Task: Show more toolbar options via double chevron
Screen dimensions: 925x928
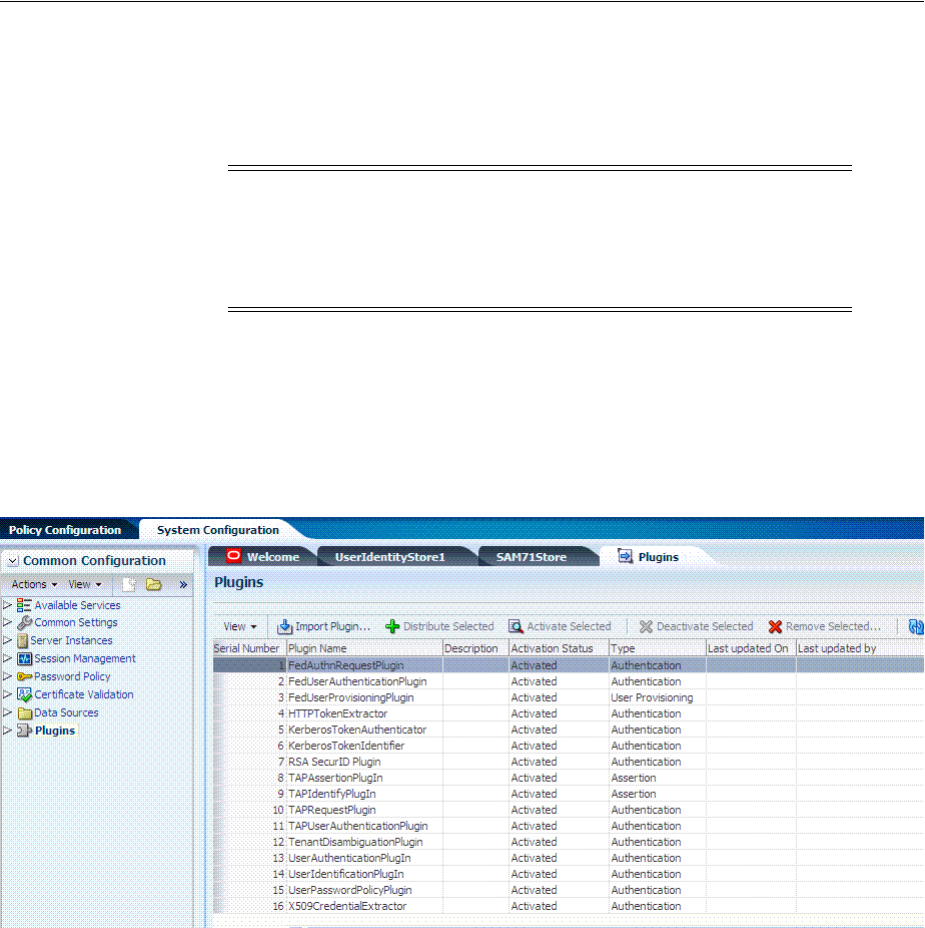Action: [183, 585]
